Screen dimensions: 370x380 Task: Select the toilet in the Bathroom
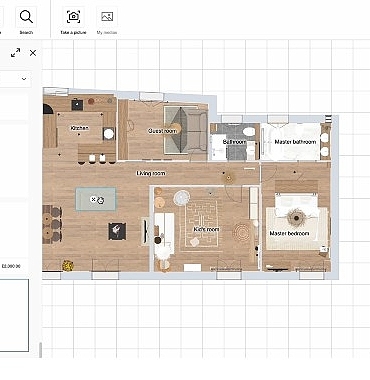pyautogui.click(x=249, y=132)
